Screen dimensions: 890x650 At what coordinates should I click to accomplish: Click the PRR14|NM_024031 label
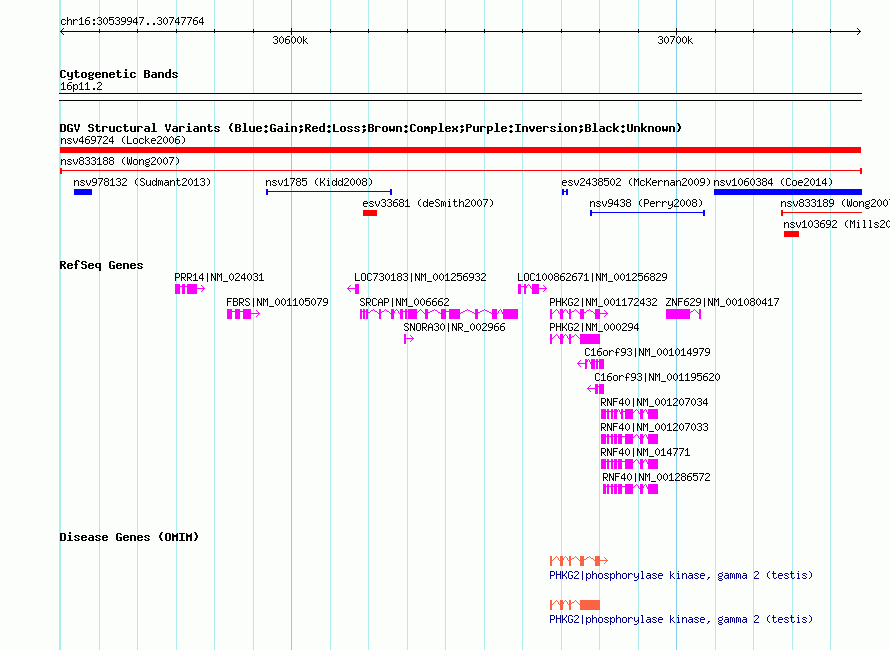point(219,277)
